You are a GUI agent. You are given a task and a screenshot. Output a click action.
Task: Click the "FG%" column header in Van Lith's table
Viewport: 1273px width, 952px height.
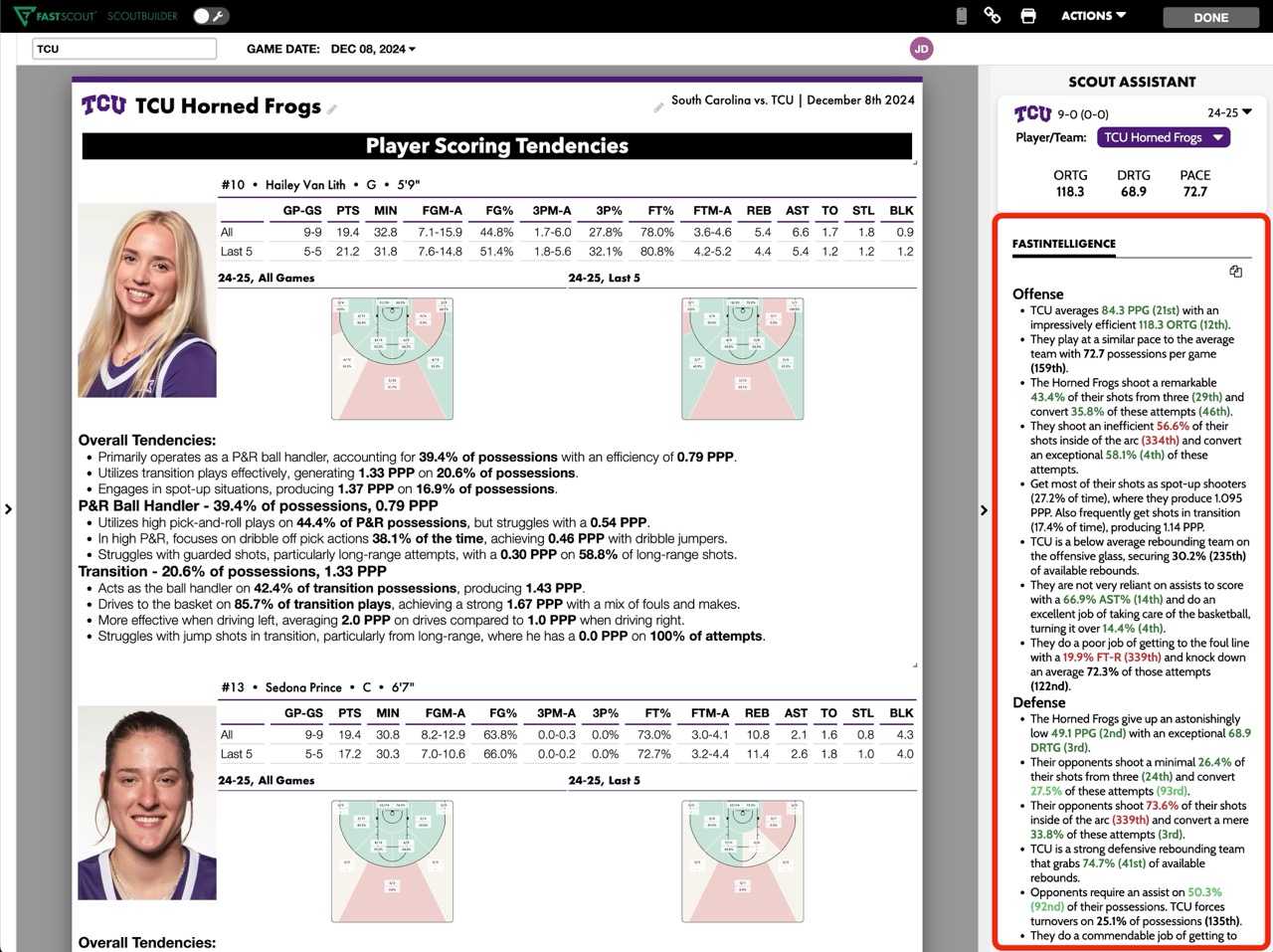[x=498, y=211]
